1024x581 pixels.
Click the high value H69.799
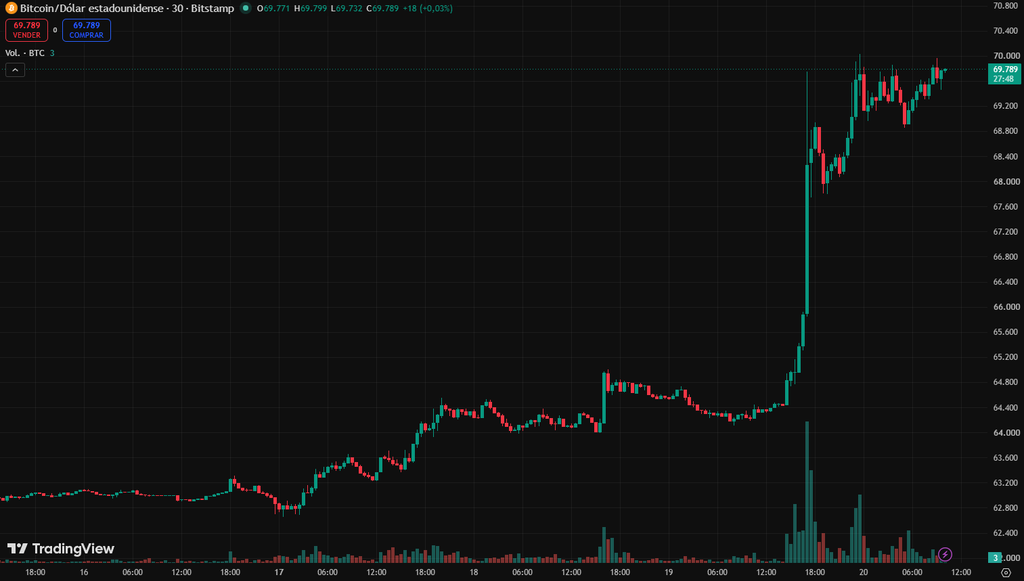310,8
